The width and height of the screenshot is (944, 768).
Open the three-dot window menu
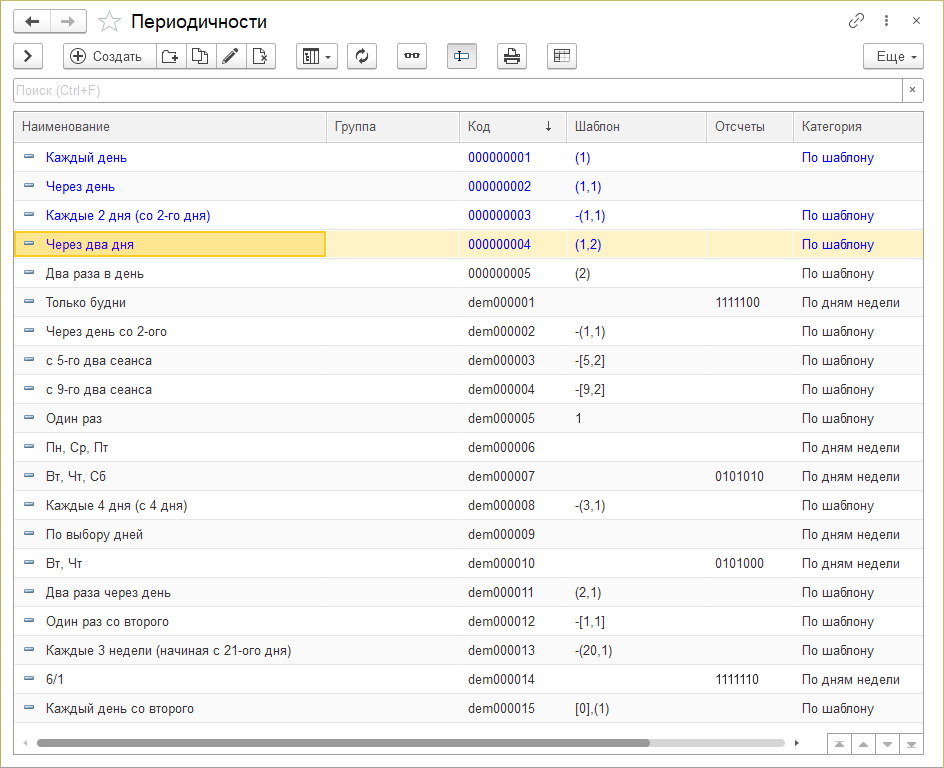point(886,21)
